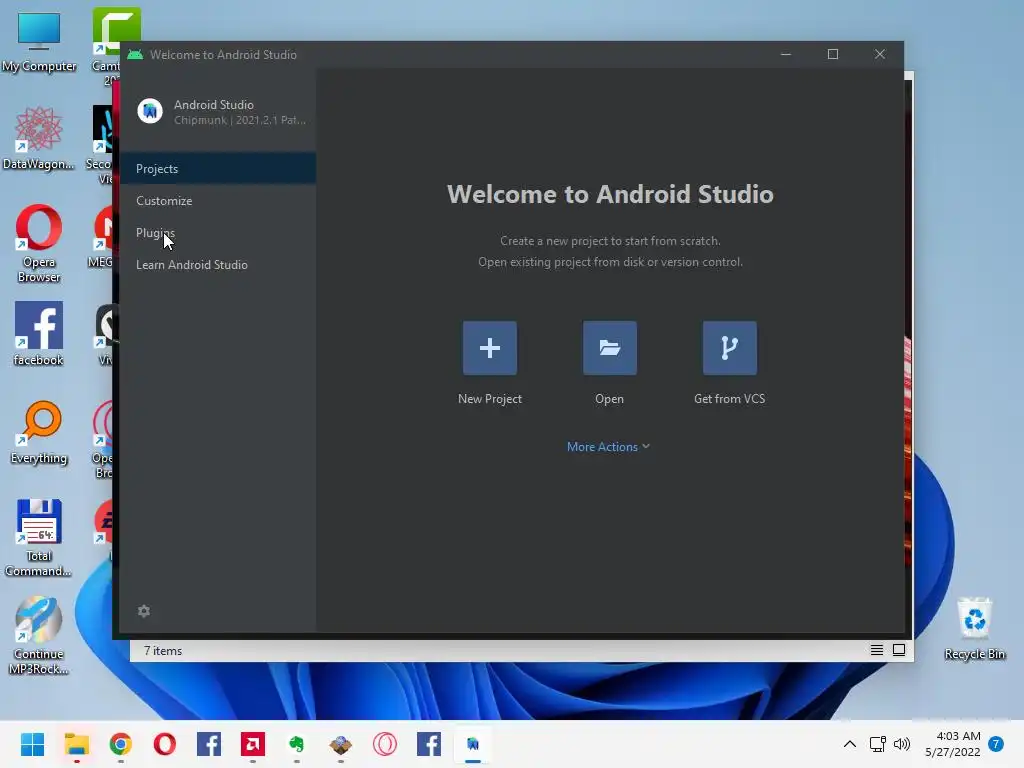Click the Android icon in the title bar
This screenshot has width=1024, height=768.
(x=135, y=55)
